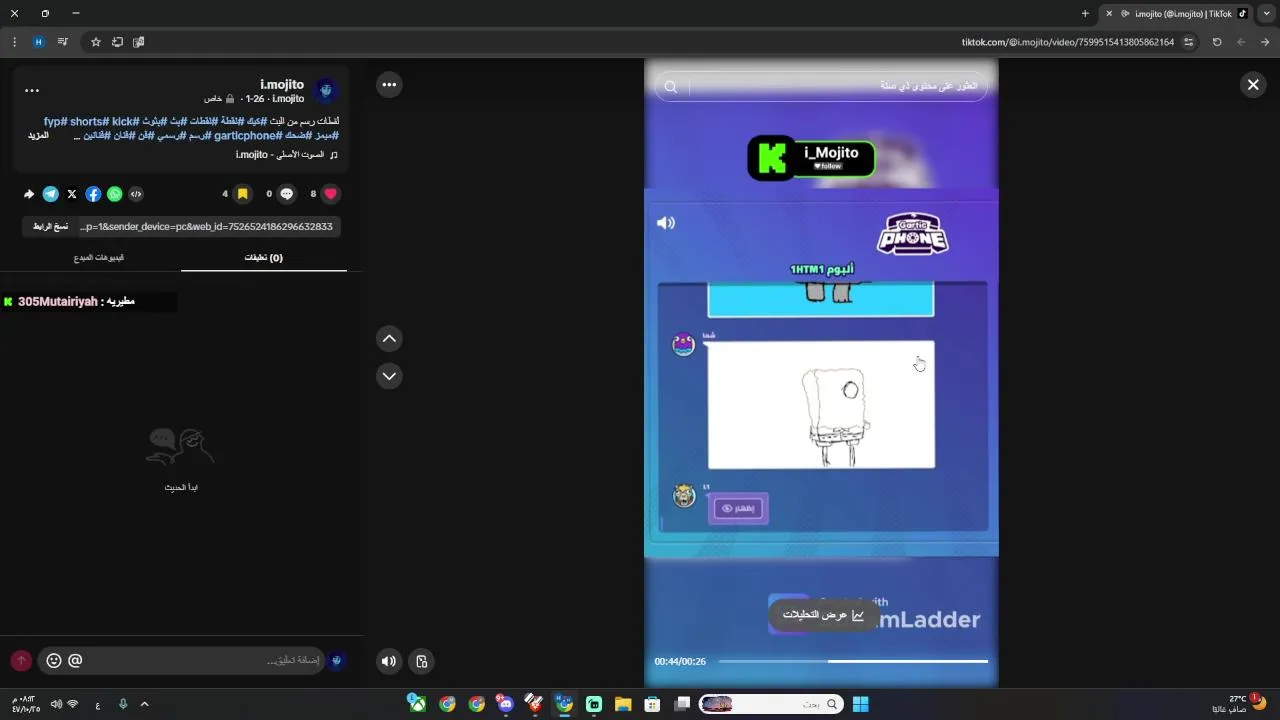Open the post's three-dot menu beside i.mojito
The width and height of the screenshot is (1280, 720).
32,90
